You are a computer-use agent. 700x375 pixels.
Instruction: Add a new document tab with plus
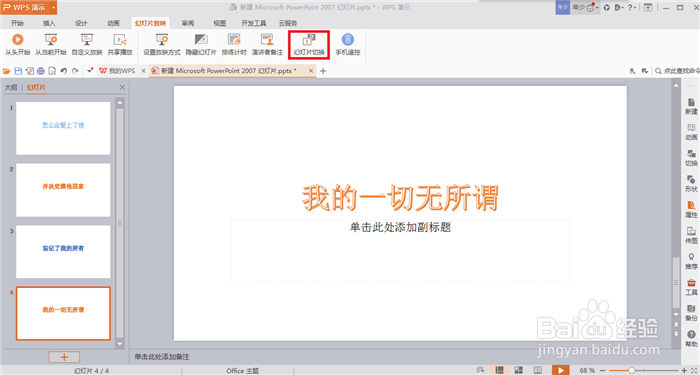323,71
